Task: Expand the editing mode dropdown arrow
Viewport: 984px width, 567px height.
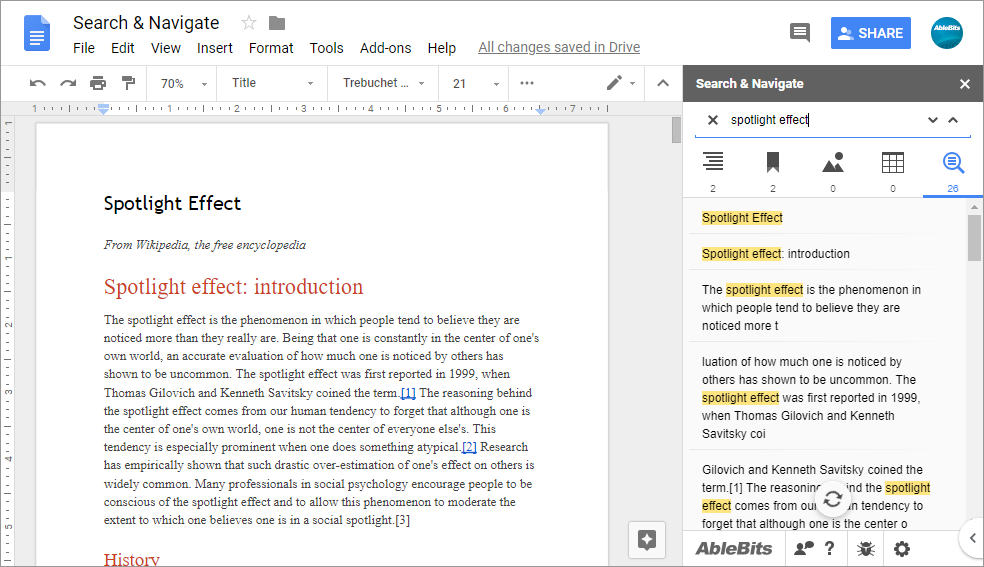Action: pyautogui.click(x=633, y=83)
